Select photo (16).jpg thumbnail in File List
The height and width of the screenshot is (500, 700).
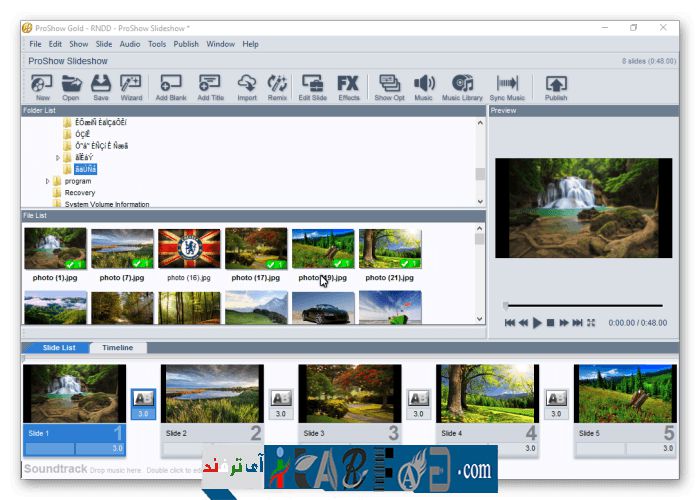(189, 249)
